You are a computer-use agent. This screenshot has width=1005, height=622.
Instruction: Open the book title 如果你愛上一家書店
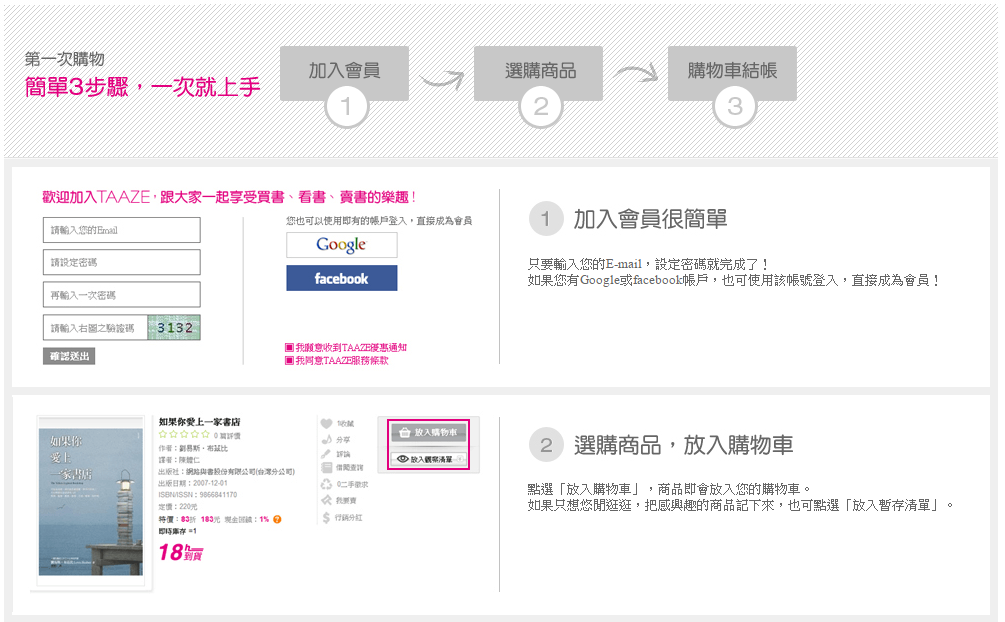199,421
